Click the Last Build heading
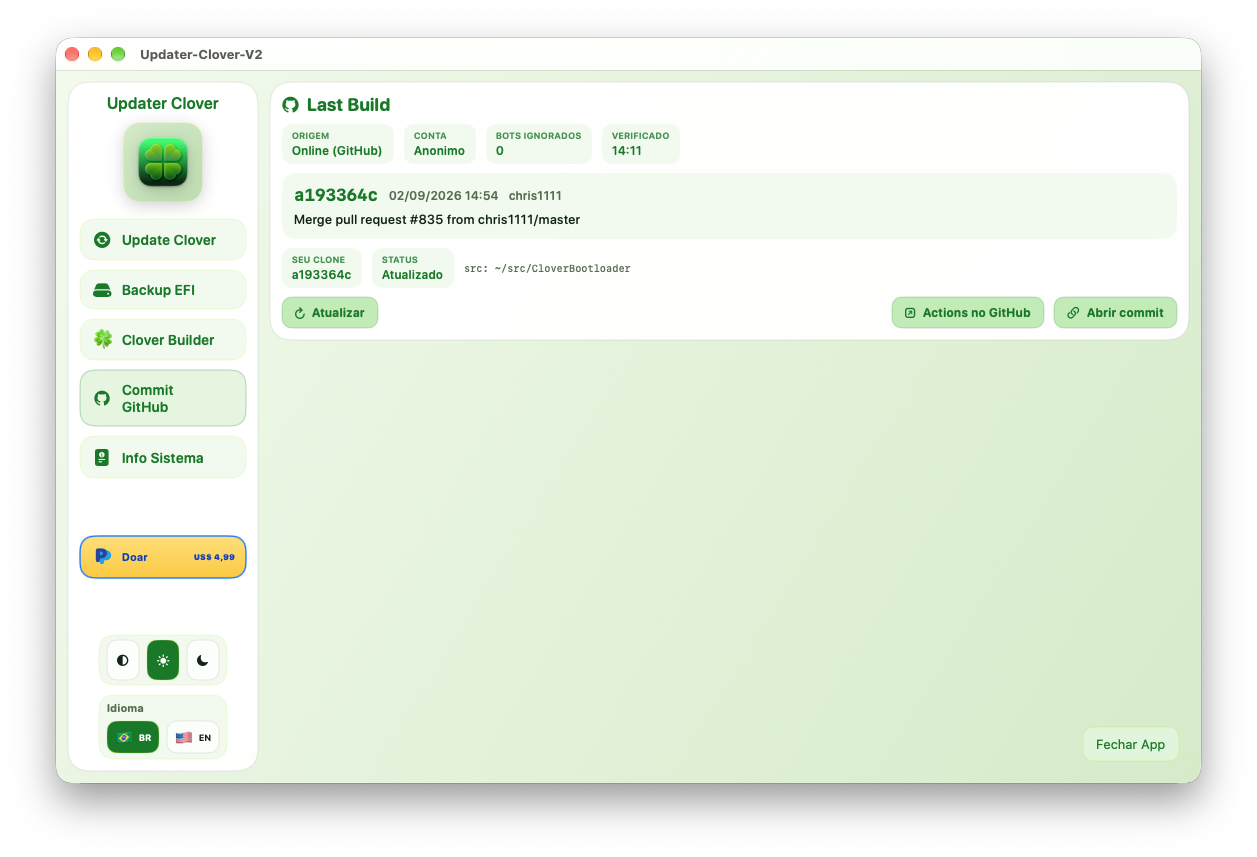This screenshot has width=1257, height=857. [x=348, y=105]
